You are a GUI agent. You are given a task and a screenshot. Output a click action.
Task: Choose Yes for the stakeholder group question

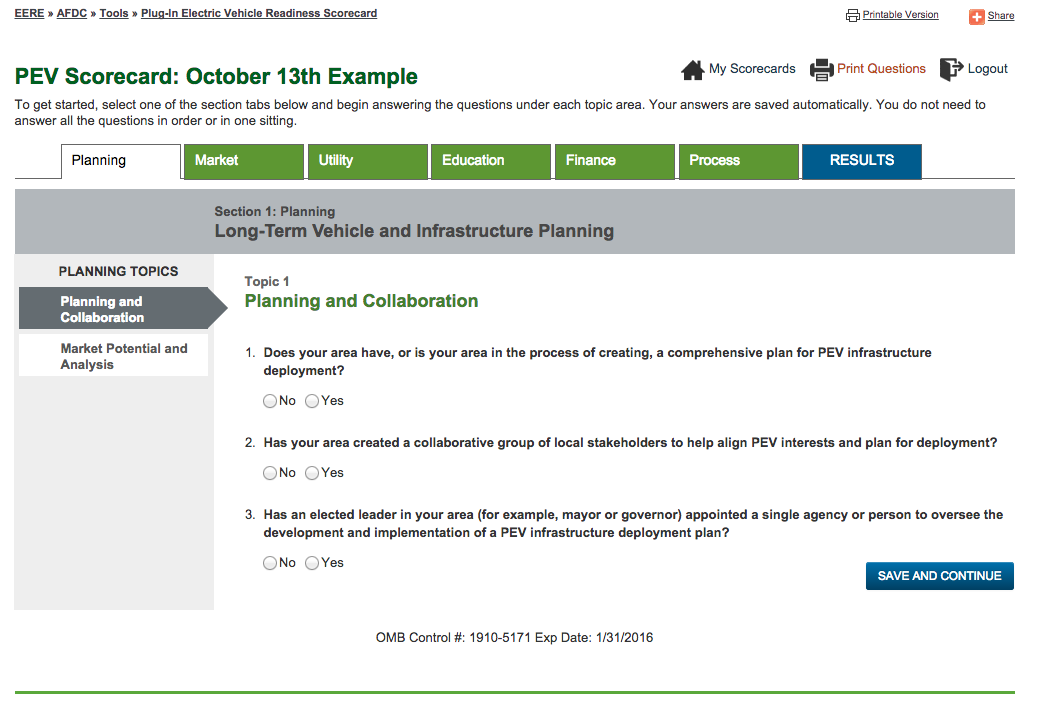(x=312, y=473)
